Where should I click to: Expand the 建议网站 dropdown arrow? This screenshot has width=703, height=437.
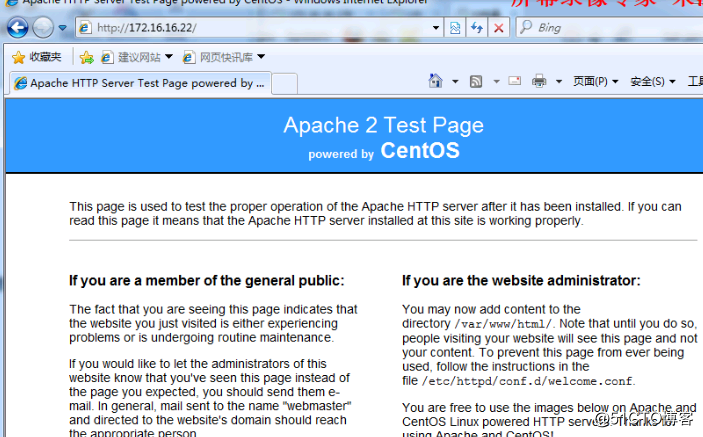(169, 57)
